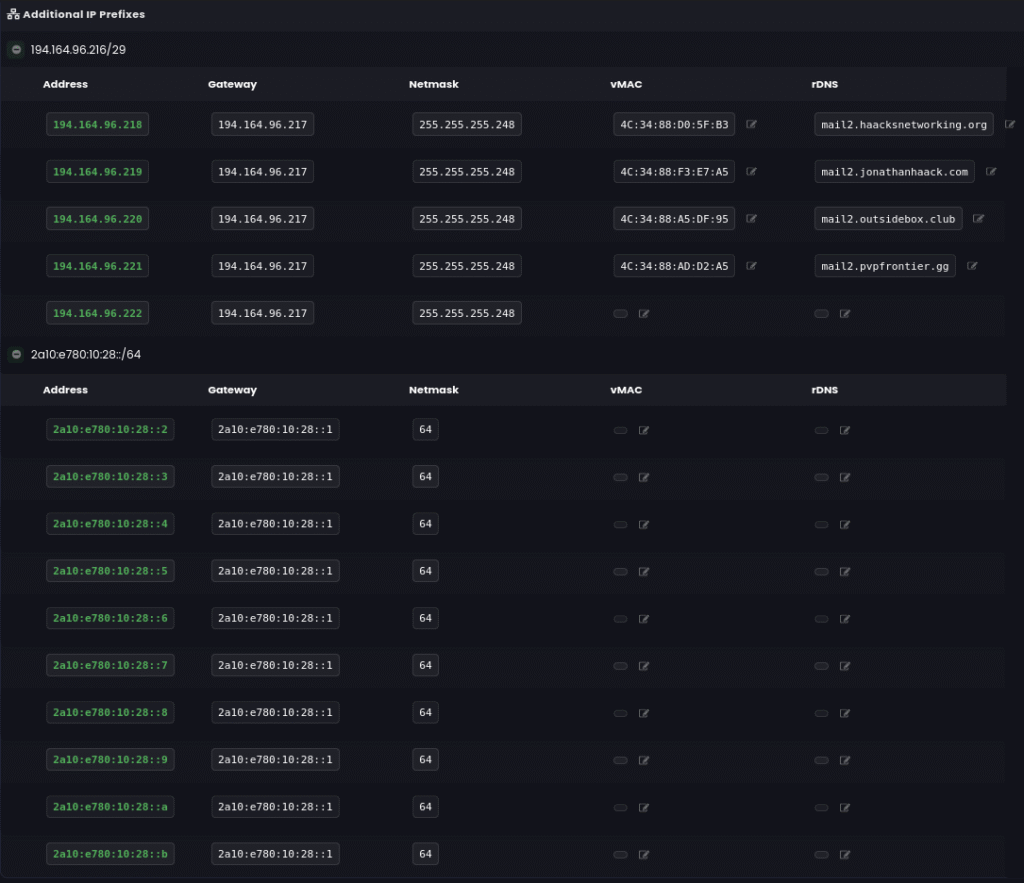Edit vMAC for 2a10:e780:10:28::5
The width and height of the screenshot is (1024, 883).
pos(644,572)
